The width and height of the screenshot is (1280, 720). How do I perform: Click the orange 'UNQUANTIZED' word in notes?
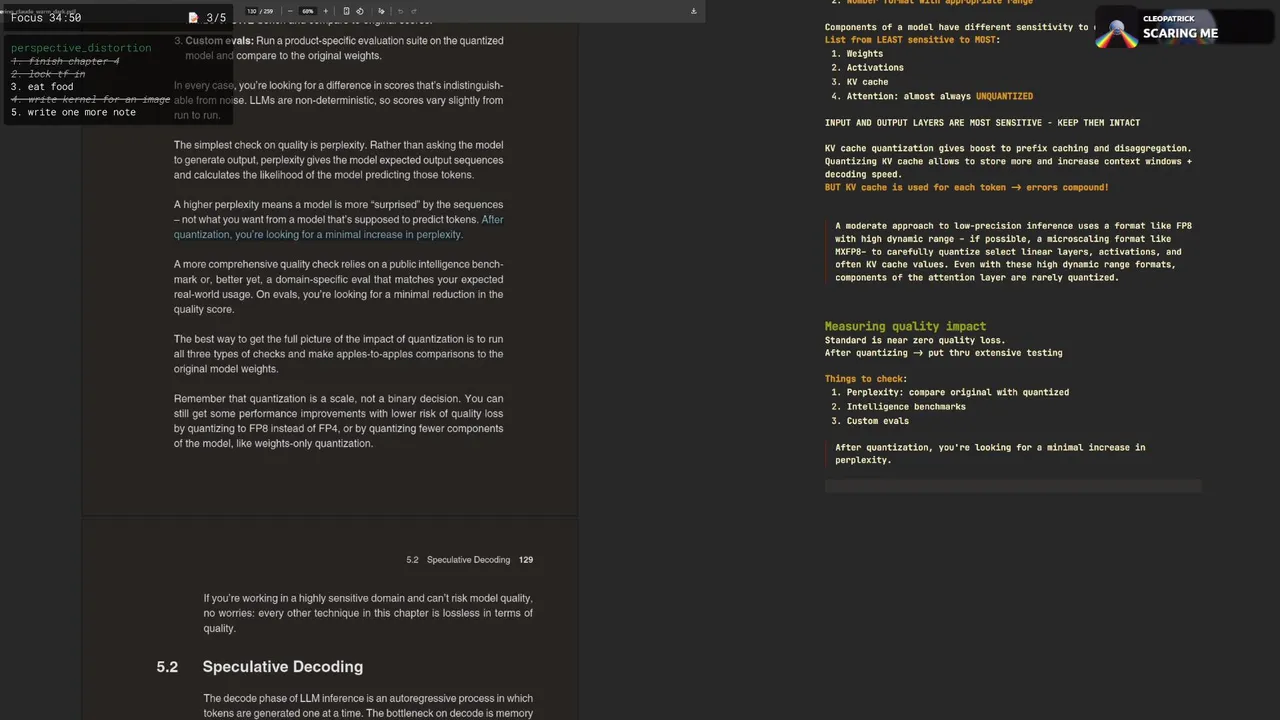click(1004, 96)
